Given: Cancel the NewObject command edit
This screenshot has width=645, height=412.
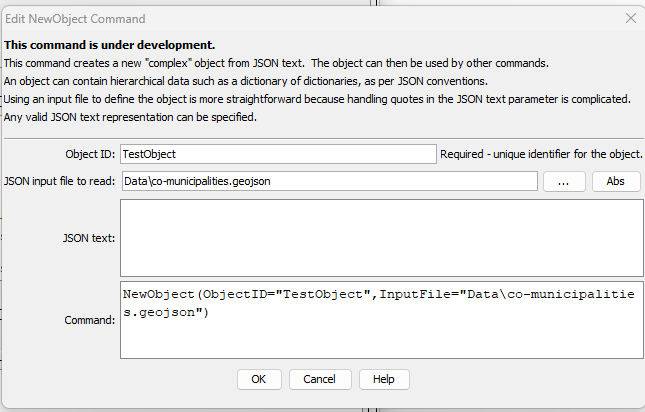Looking at the screenshot, I should point(320,379).
